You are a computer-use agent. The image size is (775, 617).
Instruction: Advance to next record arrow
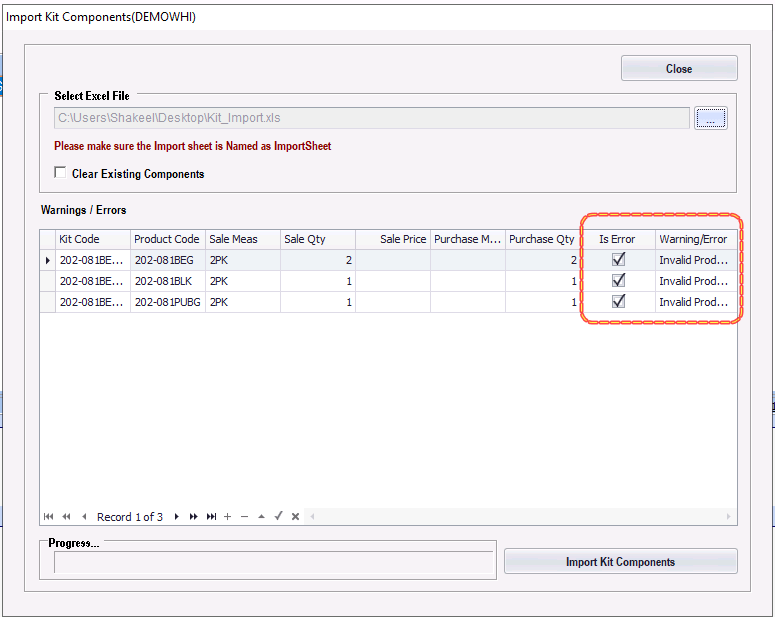[x=176, y=516]
